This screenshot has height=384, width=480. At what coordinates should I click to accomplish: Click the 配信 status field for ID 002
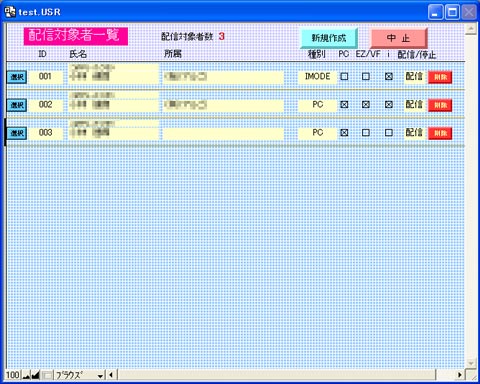414,105
